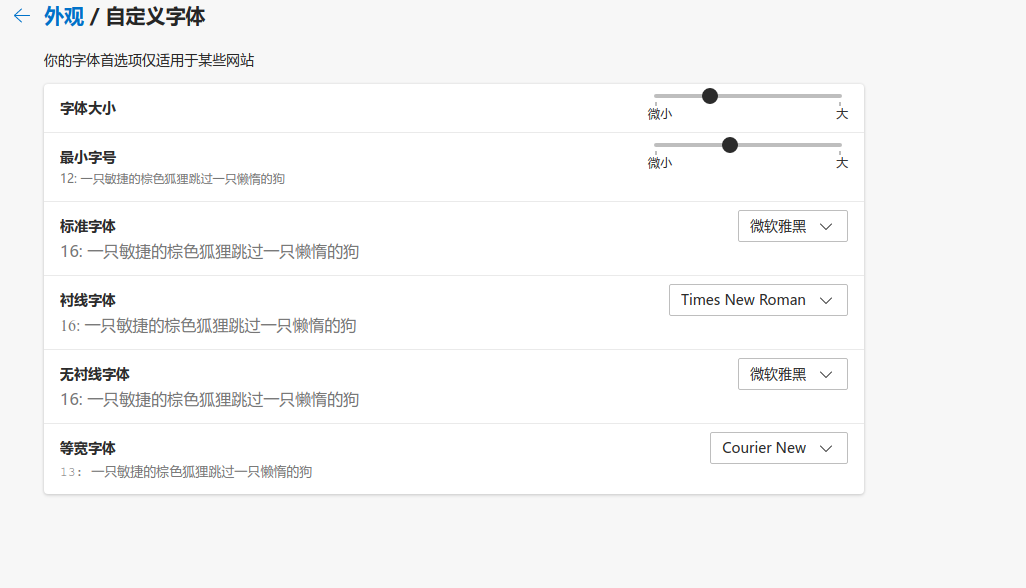
Task: Open the 无衬线字体 font dropdown
Action: click(x=792, y=374)
